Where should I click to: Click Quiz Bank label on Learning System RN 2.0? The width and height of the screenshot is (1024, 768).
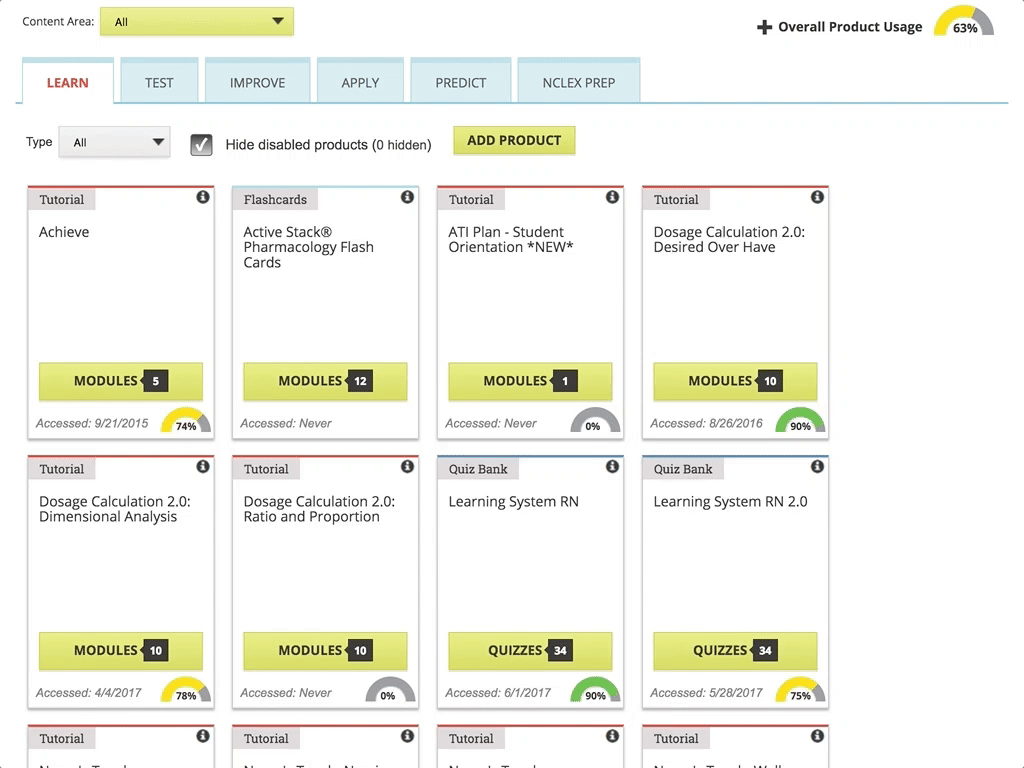point(683,469)
